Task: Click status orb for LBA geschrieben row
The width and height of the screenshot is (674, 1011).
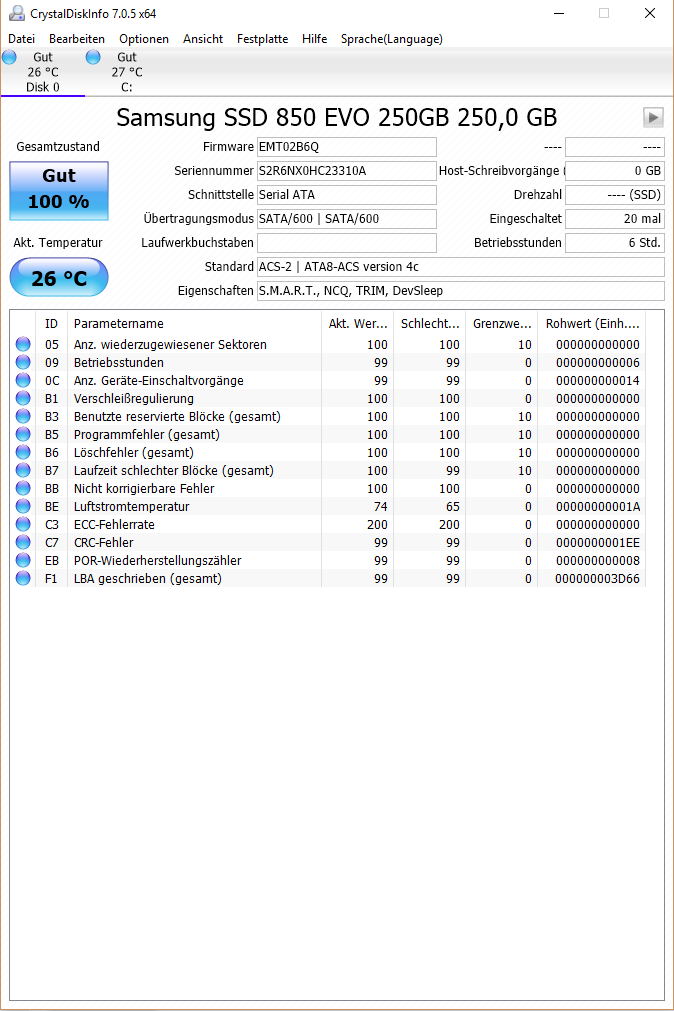Action: 23,579
